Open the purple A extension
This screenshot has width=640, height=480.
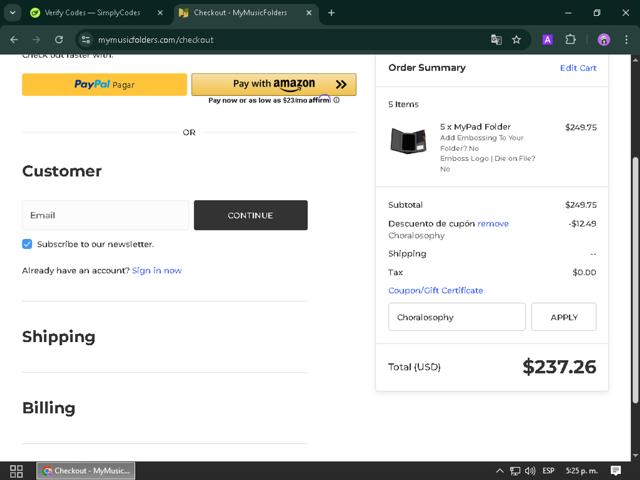point(547,40)
